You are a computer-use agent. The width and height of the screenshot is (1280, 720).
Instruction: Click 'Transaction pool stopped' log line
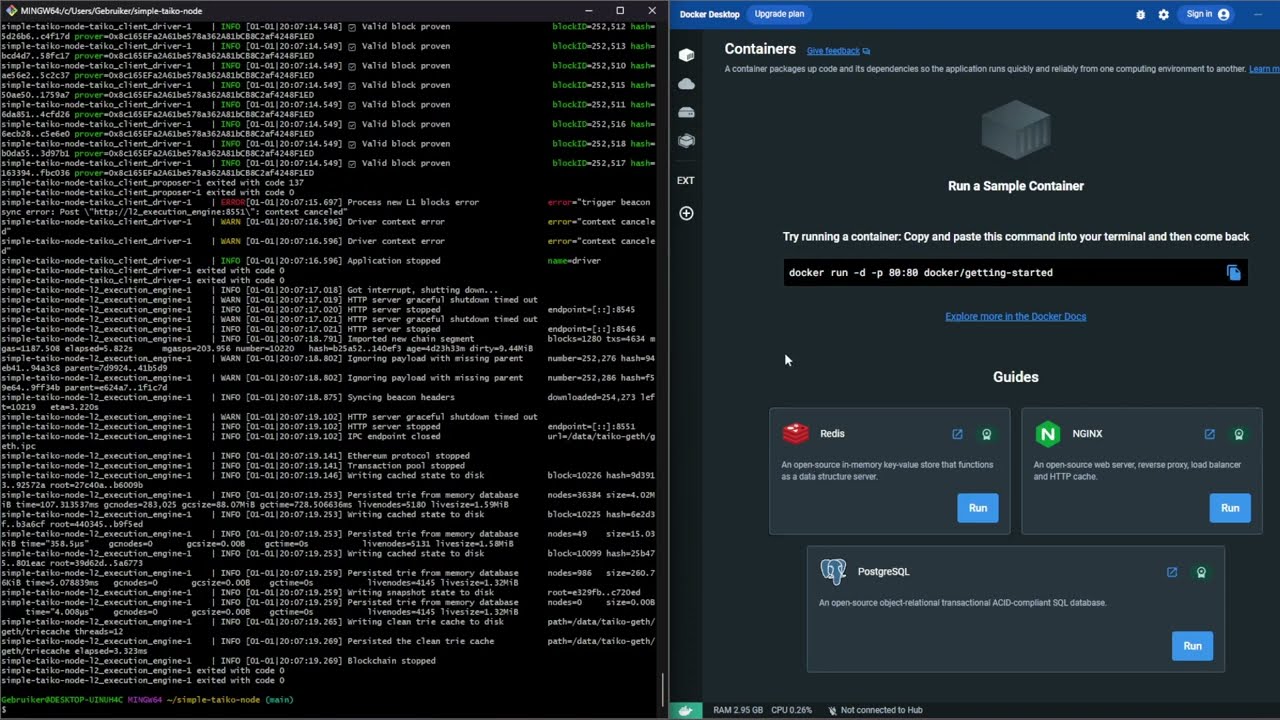pos(406,466)
